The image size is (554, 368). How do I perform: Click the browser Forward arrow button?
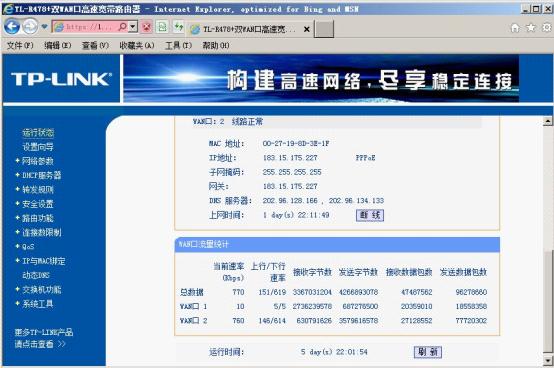click(x=30, y=26)
